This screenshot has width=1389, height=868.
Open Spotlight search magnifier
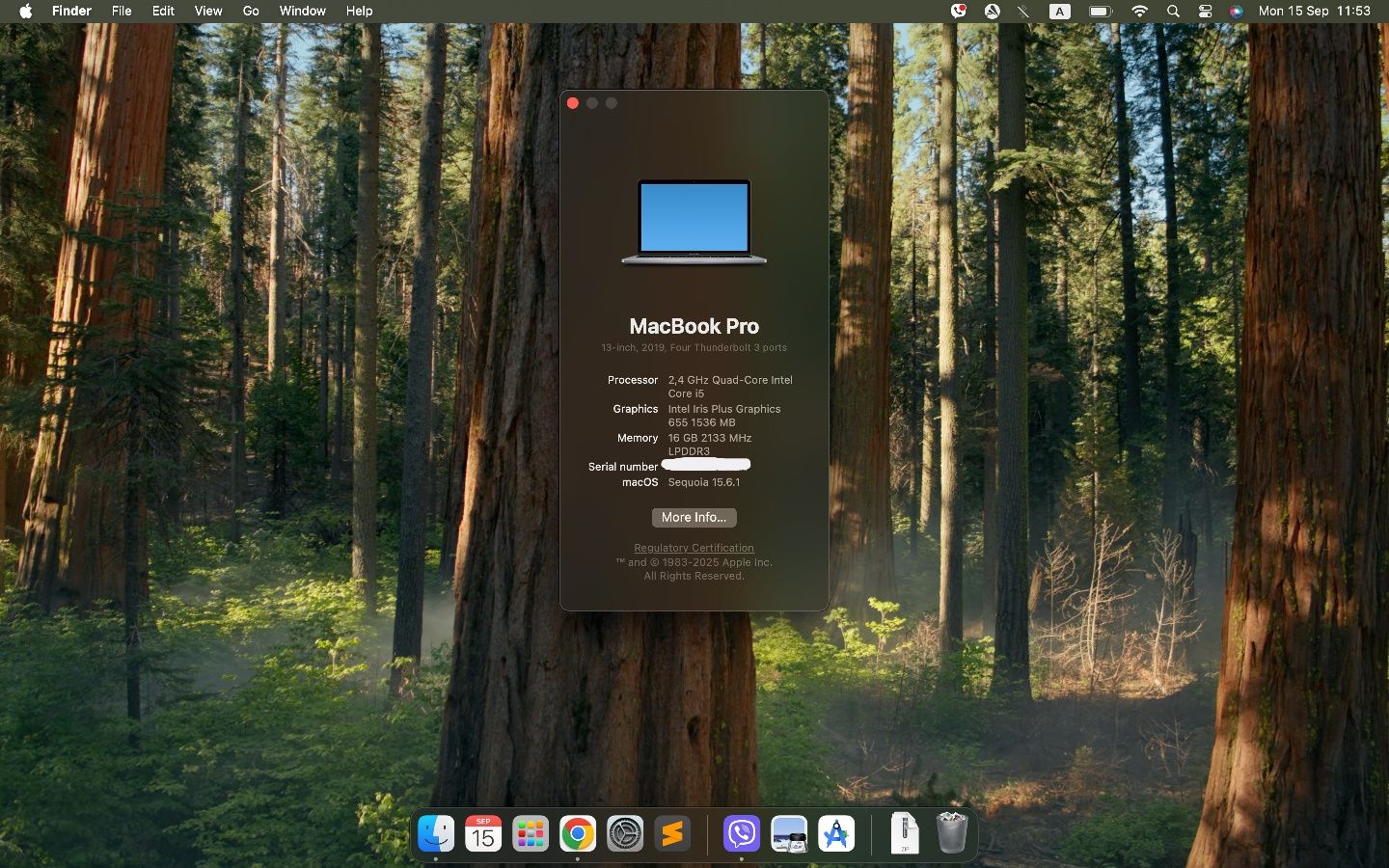(1173, 11)
